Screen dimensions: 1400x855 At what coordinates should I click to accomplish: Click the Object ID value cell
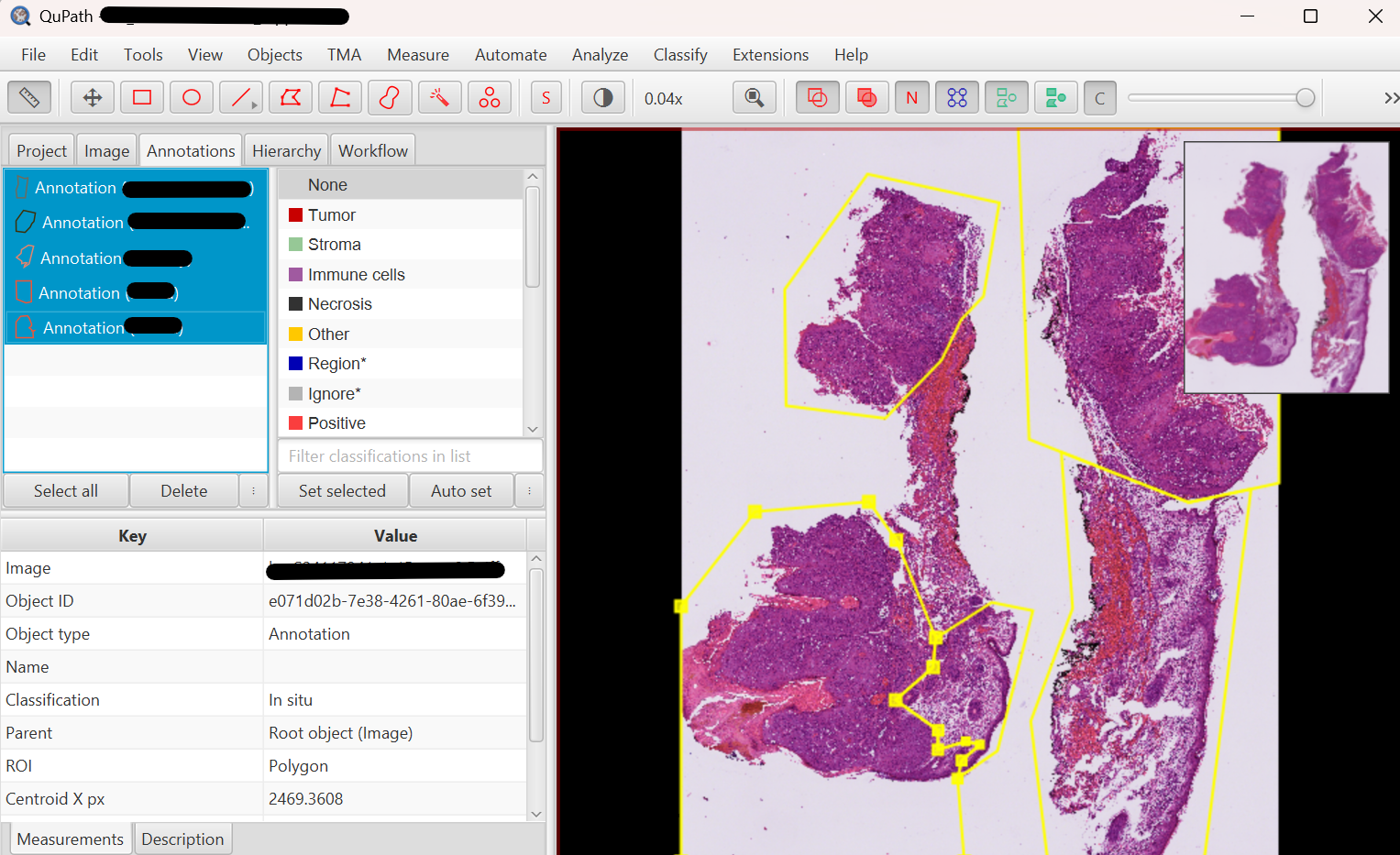395,601
